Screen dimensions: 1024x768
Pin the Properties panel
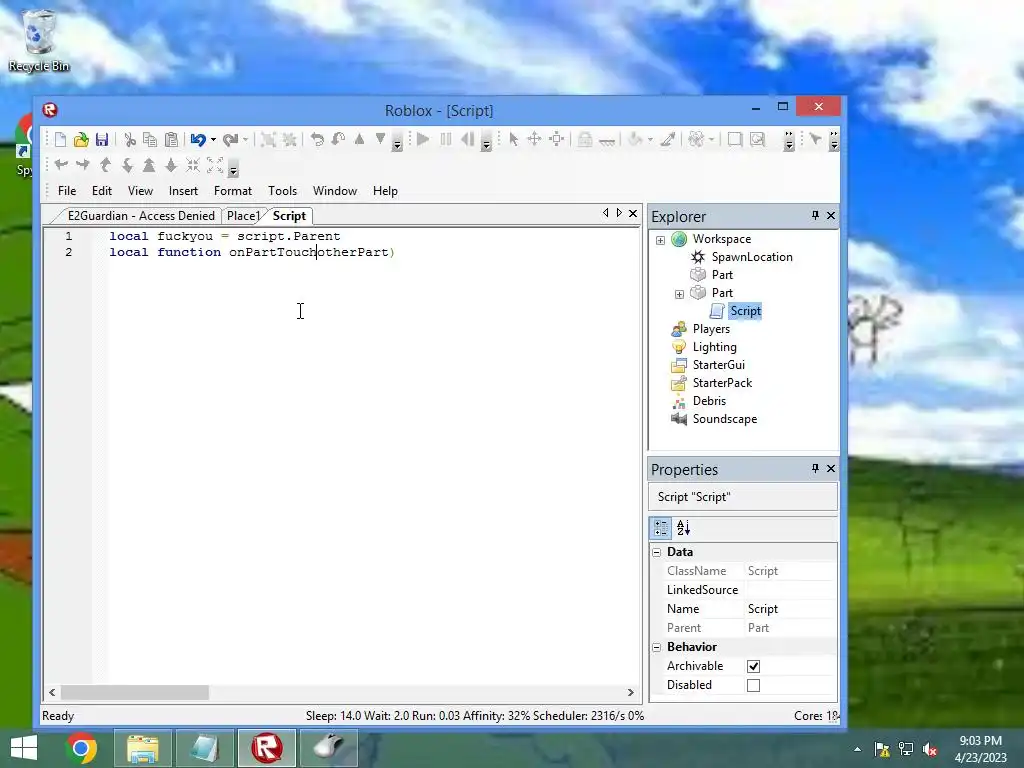click(x=815, y=468)
